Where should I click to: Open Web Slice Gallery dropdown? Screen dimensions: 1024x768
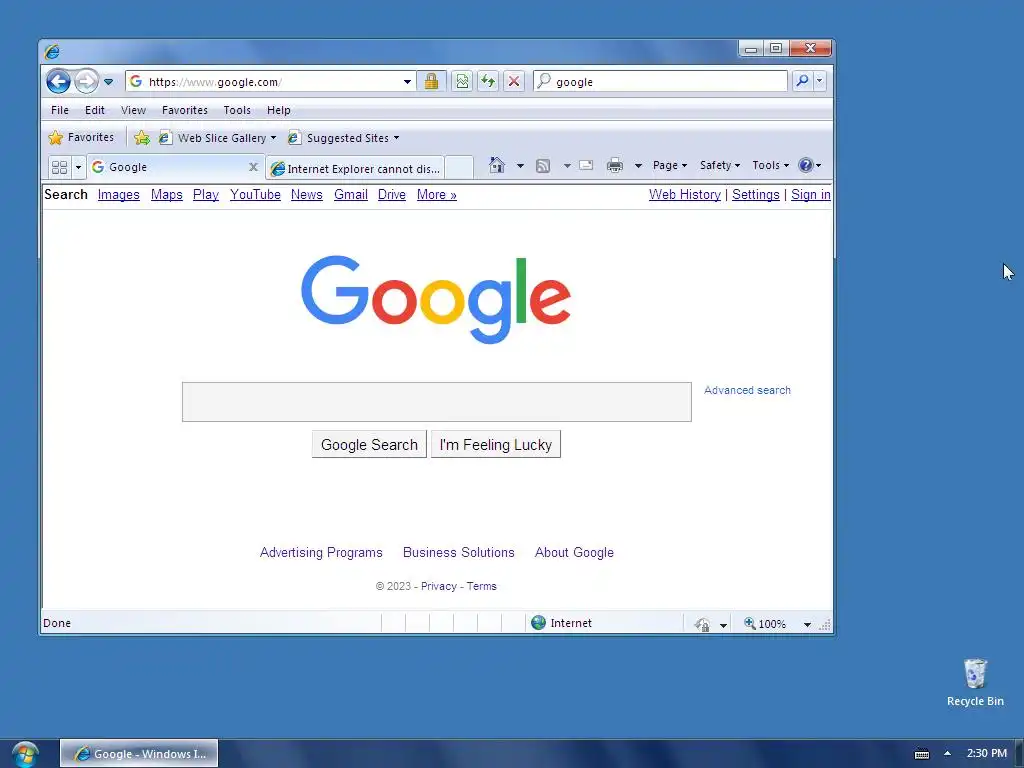[x=218, y=138]
